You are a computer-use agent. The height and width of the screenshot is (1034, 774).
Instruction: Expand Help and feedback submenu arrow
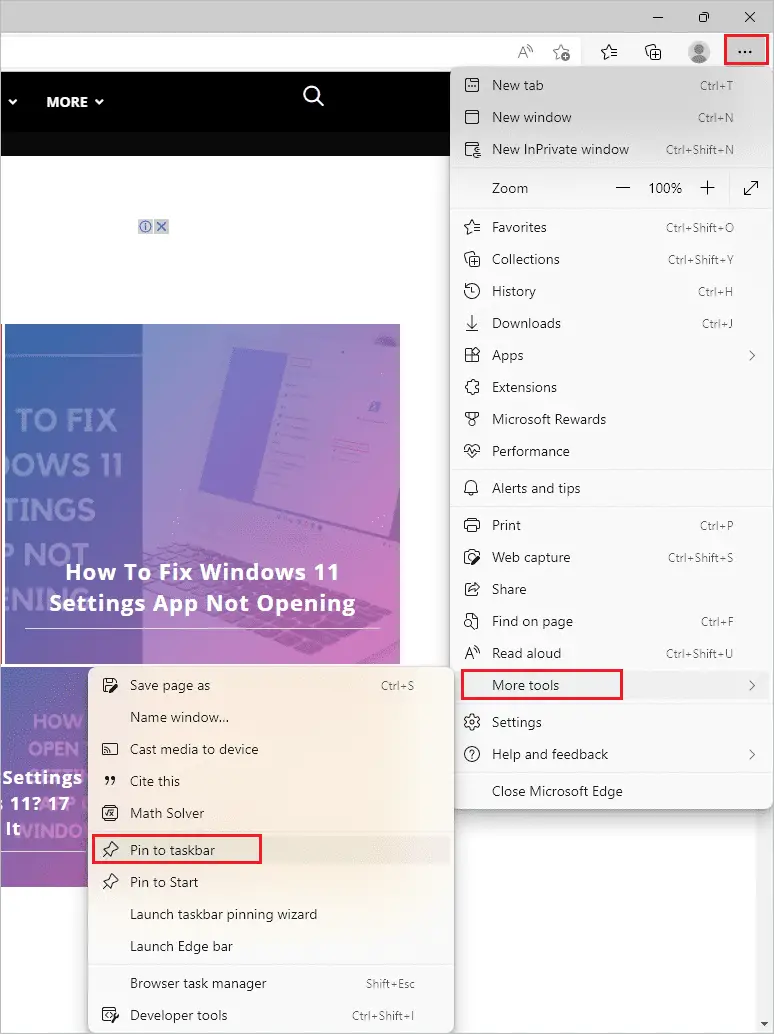752,754
